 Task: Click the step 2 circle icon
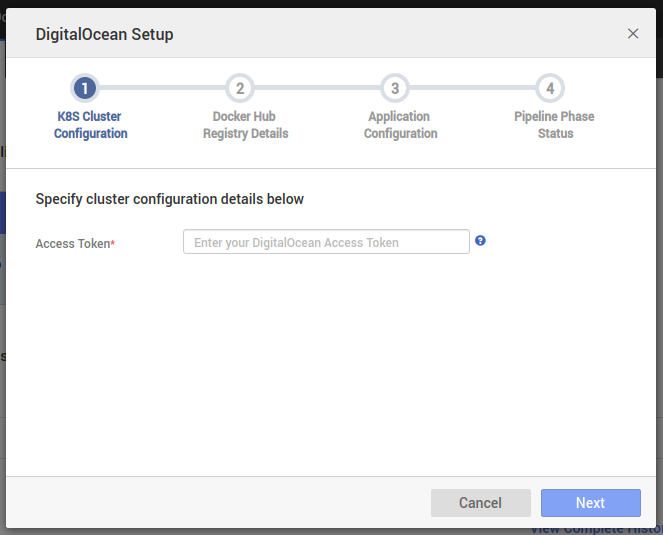[x=240, y=88]
